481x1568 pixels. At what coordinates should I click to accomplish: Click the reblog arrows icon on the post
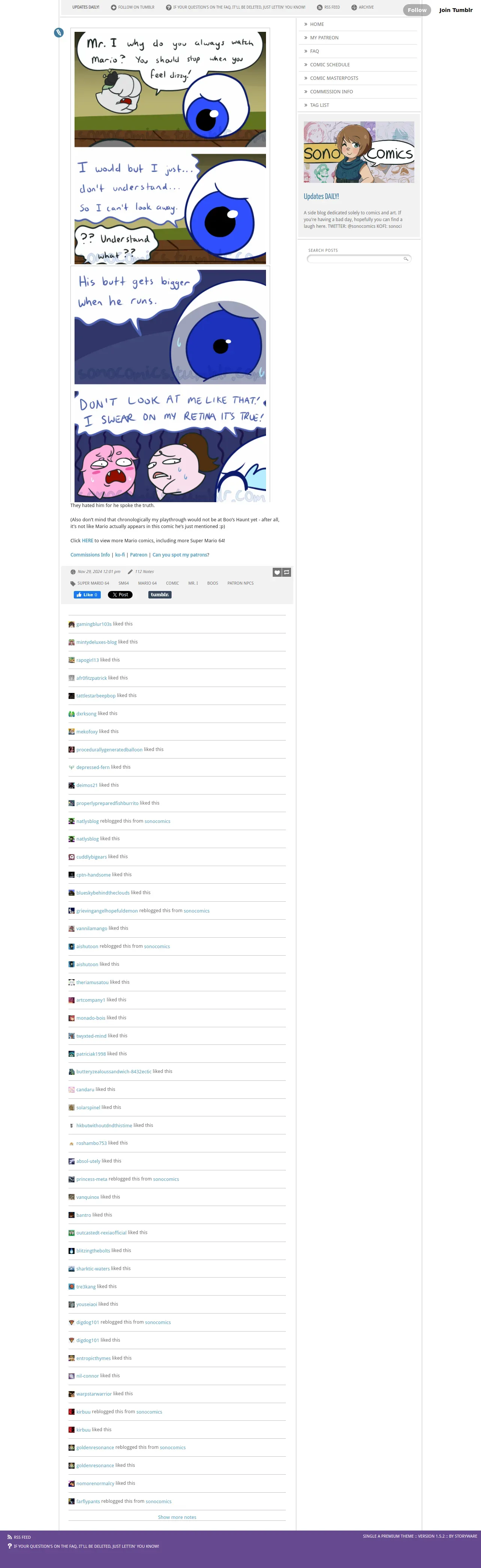tap(287, 572)
